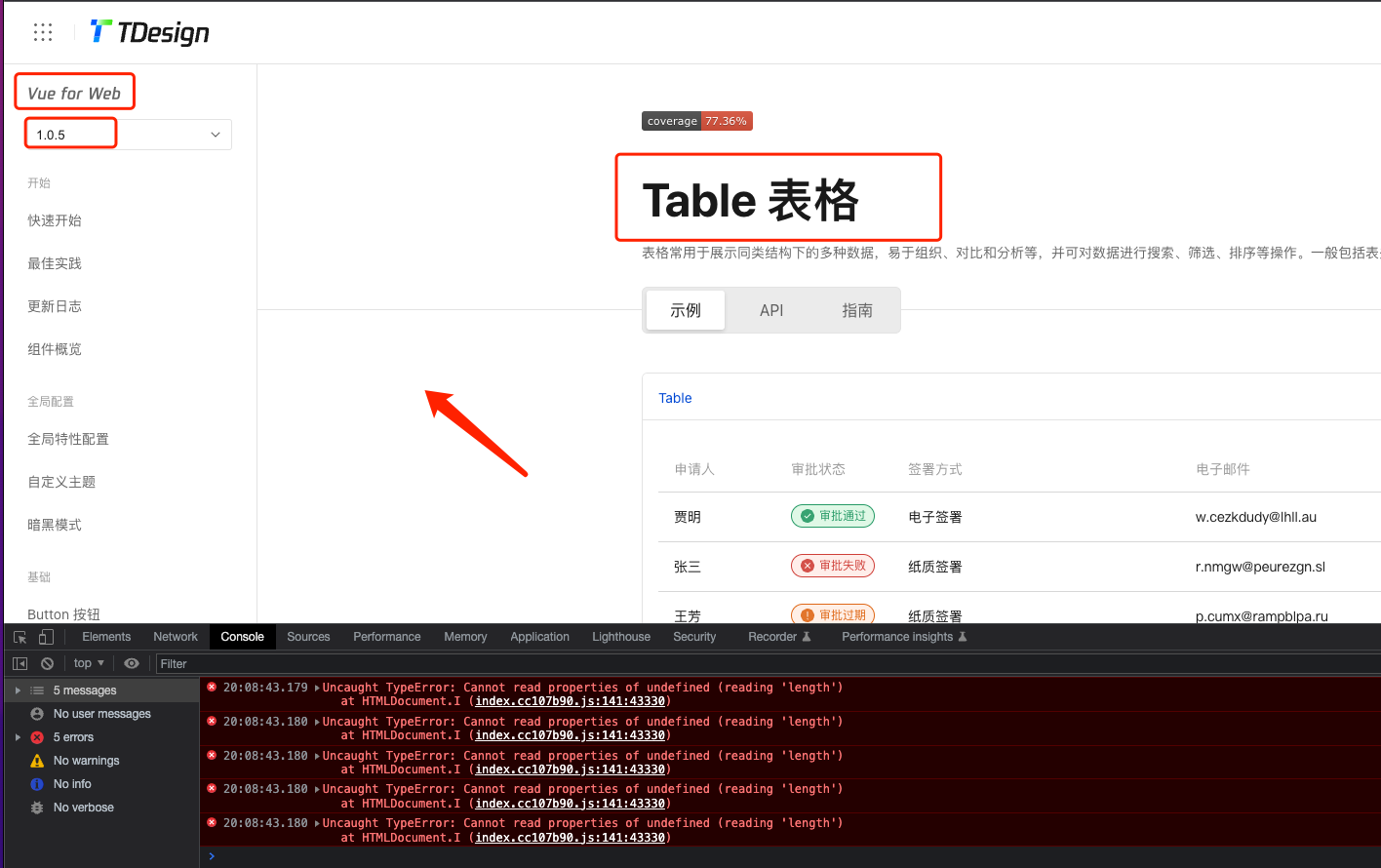Open 最佳实践 in the sidebar
Image resolution: width=1381 pixels, height=868 pixels.
[55, 263]
